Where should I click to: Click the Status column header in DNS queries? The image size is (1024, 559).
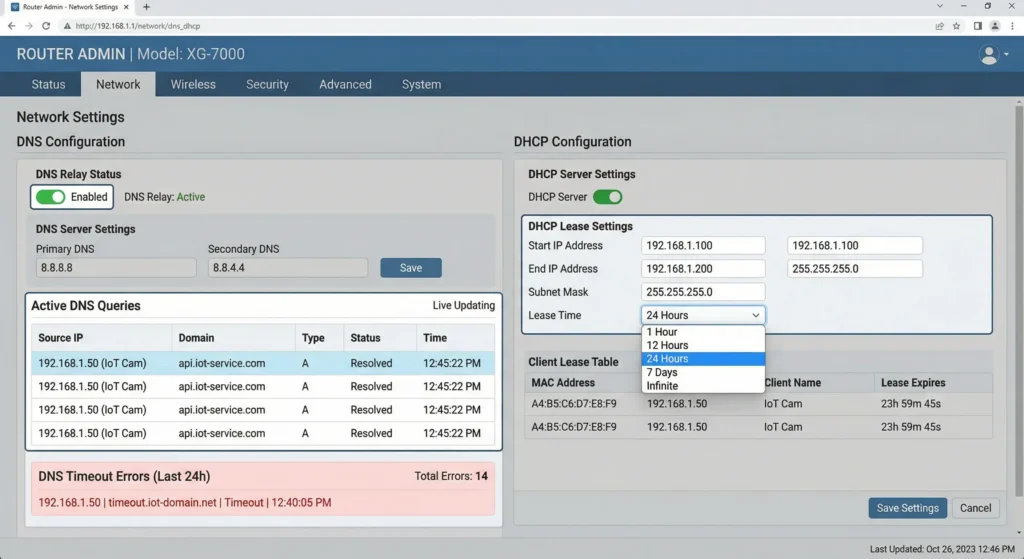coord(379,338)
